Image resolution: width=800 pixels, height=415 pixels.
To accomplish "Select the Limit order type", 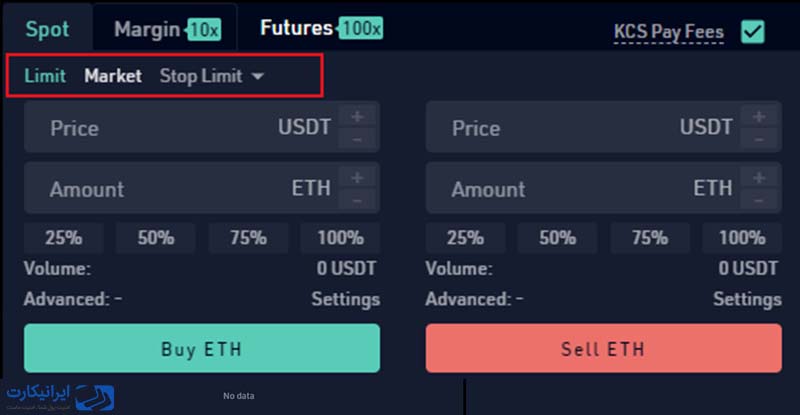I will click(x=45, y=76).
